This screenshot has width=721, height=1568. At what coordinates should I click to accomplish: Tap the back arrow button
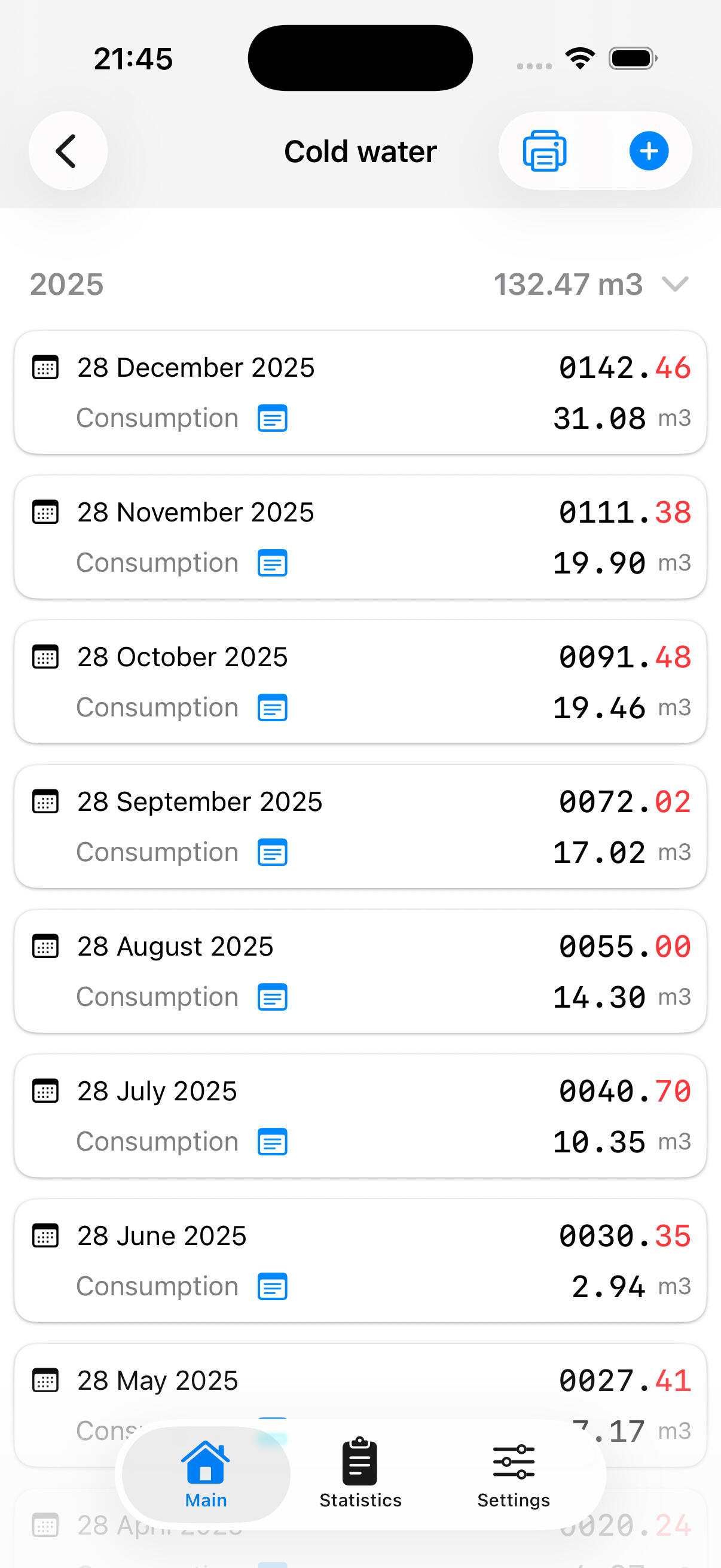68,151
